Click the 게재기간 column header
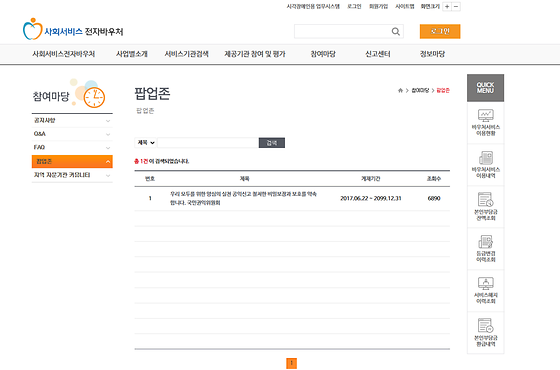Viewport: 560px width, 370px height. click(x=371, y=179)
